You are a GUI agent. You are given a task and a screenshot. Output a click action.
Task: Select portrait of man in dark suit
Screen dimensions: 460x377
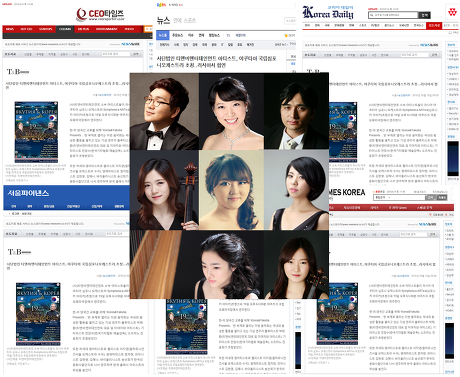click(x=296, y=111)
